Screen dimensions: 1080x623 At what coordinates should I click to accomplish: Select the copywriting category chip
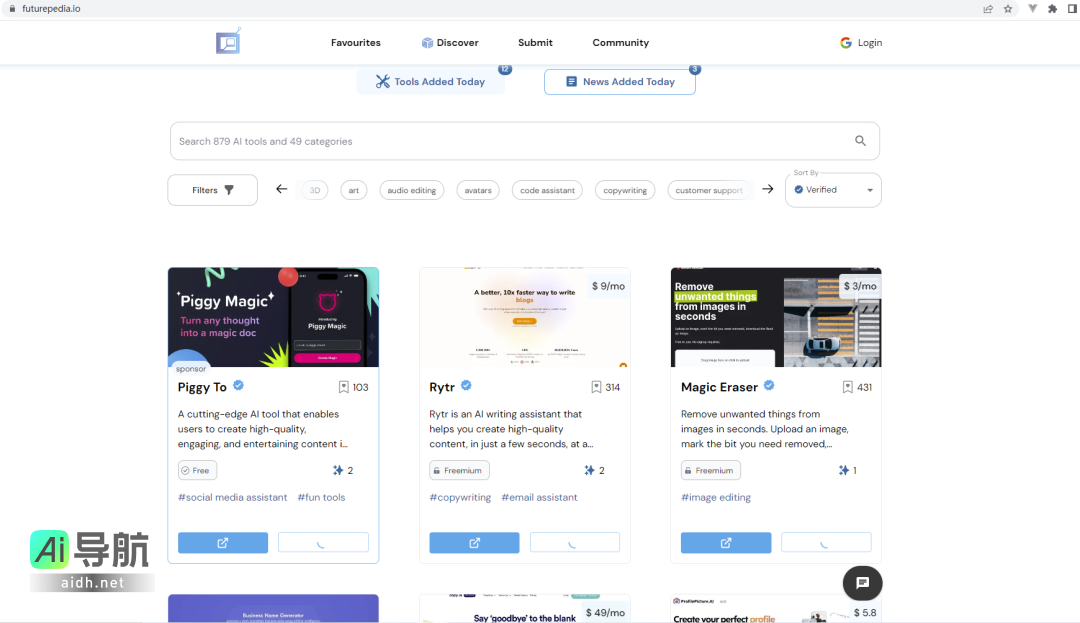[x=625, y=190]
